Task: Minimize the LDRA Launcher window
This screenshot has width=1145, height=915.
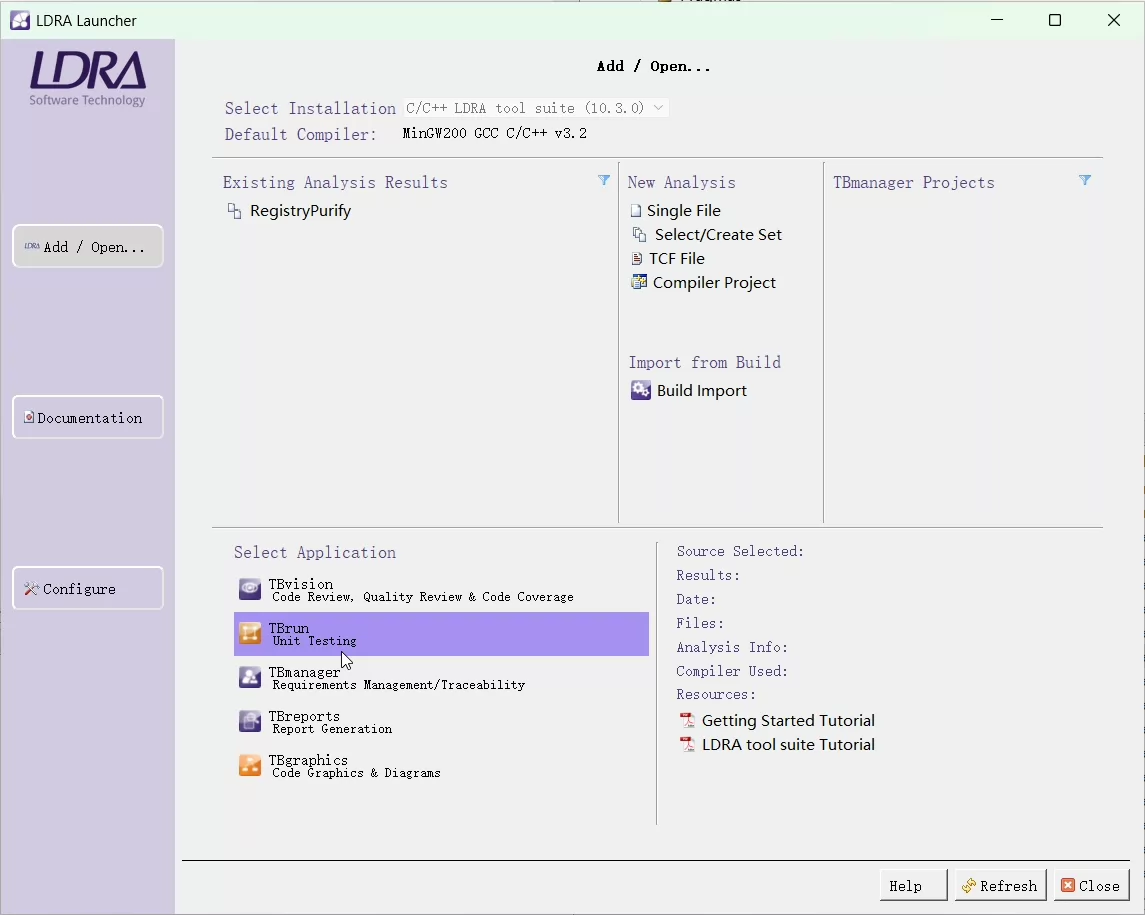Action: [997, 20]
